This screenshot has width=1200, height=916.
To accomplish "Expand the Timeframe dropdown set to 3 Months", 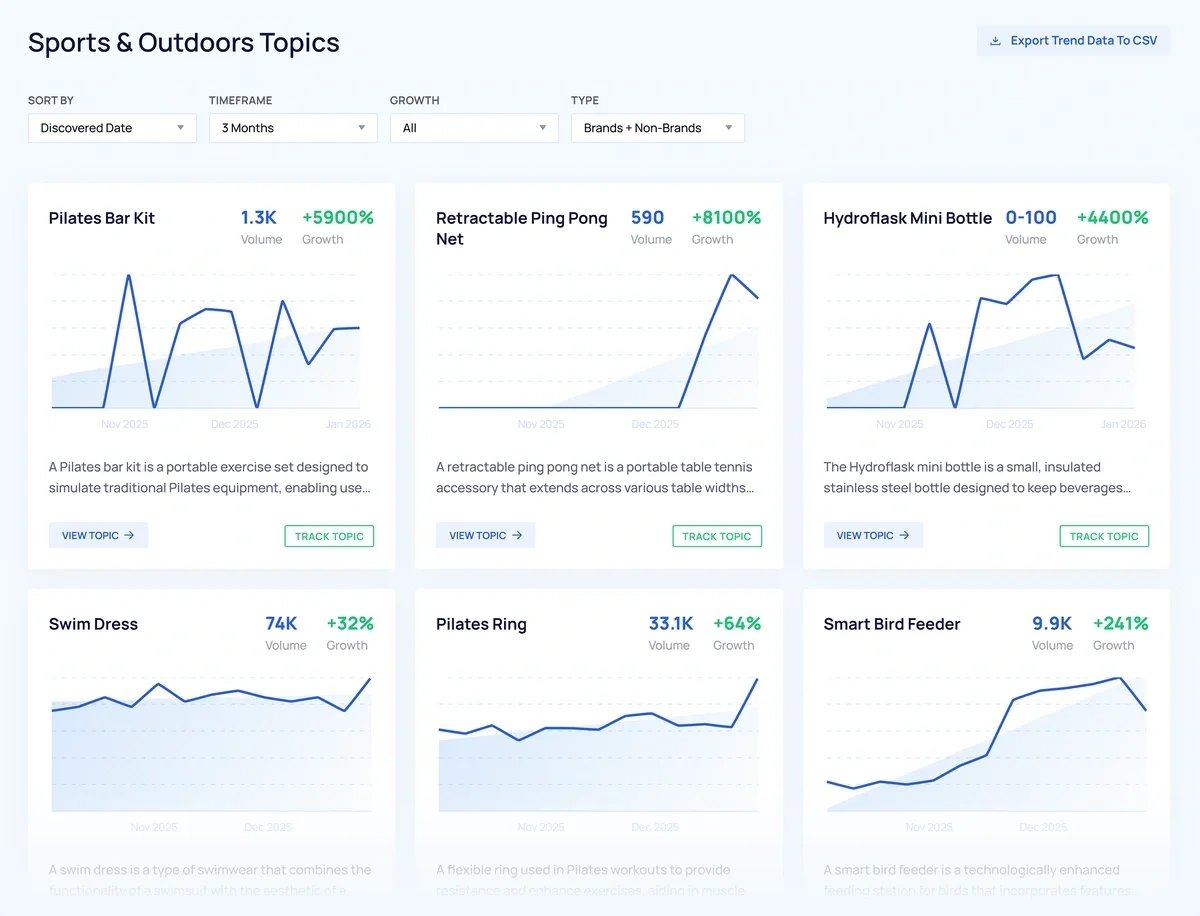I will click(293, 128).
